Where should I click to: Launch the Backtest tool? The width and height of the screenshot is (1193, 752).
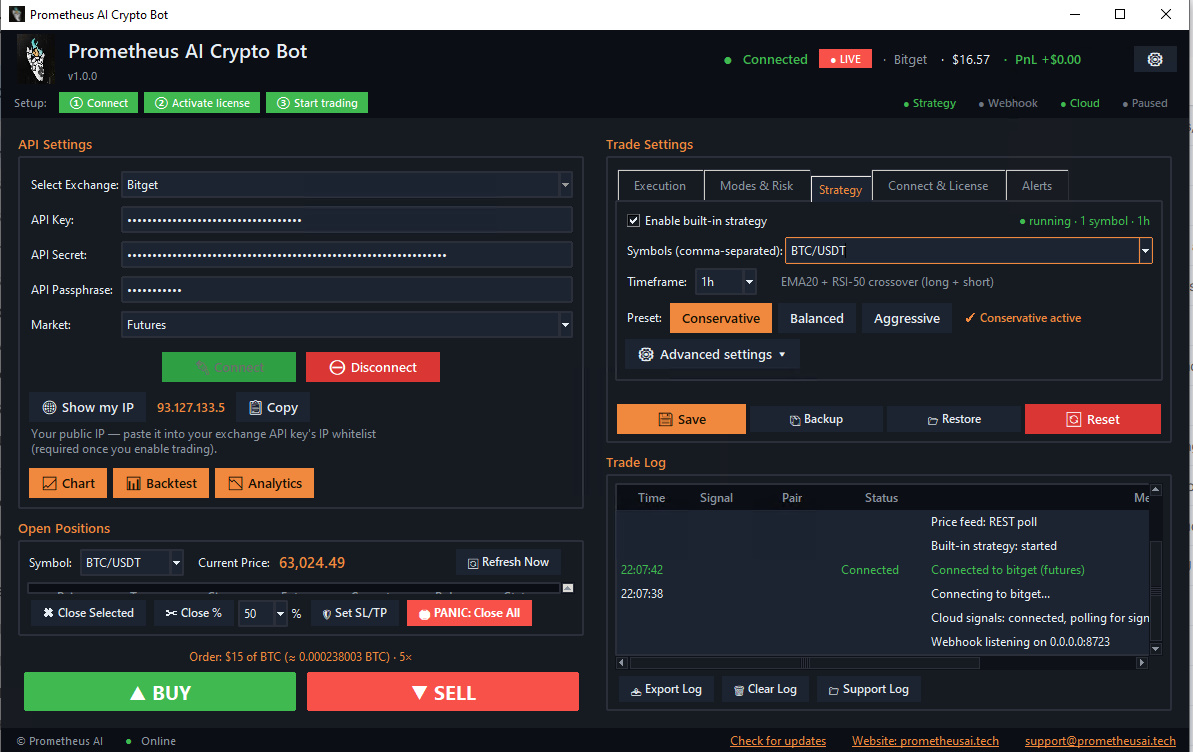(x=161, y=483)
